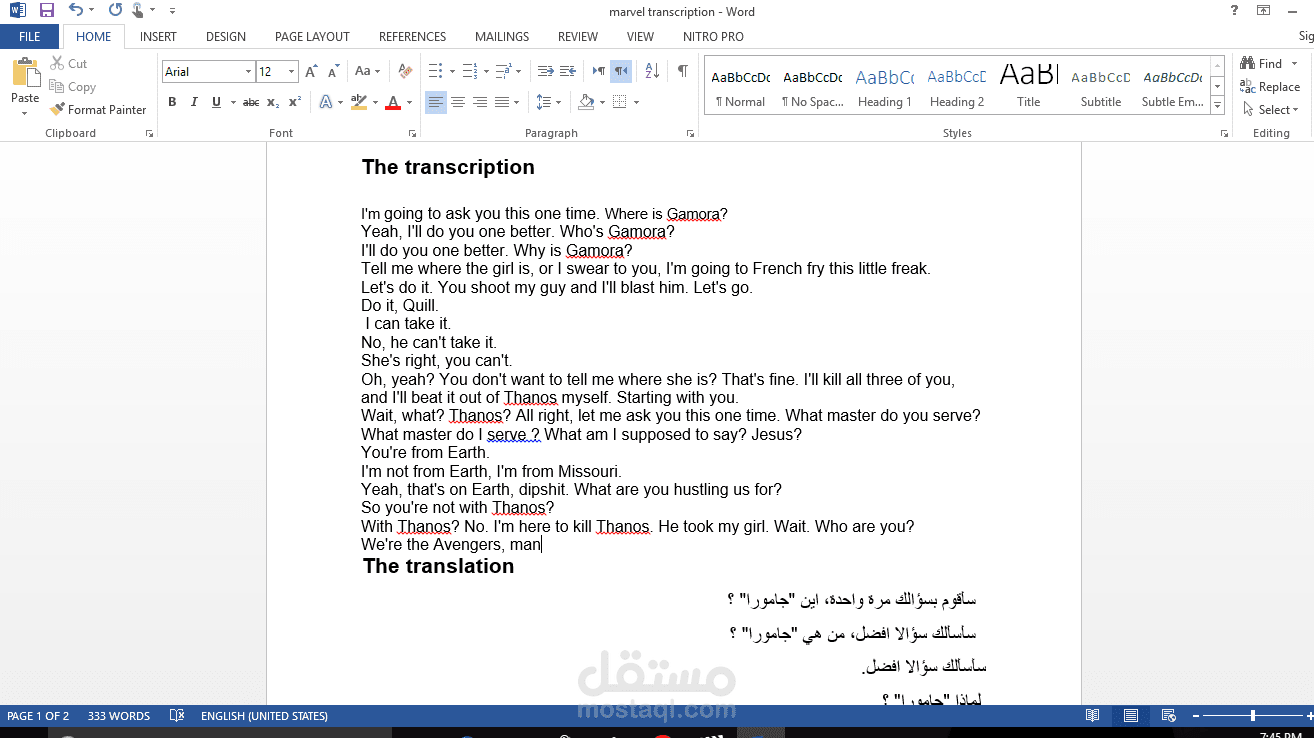The image size is (1314, 738).
Task: Redo with the Quick Access repeat icon
Action: [x=114, y=11]
